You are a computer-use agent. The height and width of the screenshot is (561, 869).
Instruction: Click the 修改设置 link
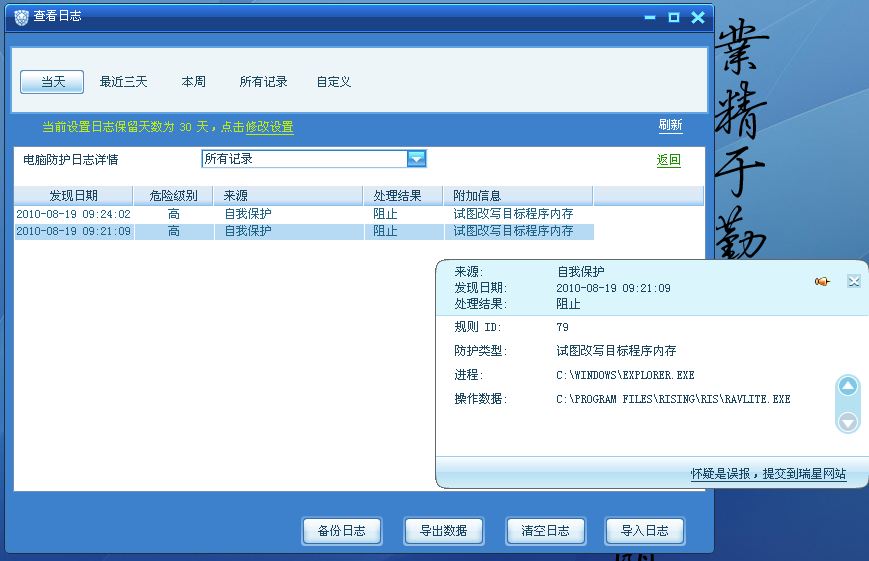pyautogui.click(x=269, y=127)
